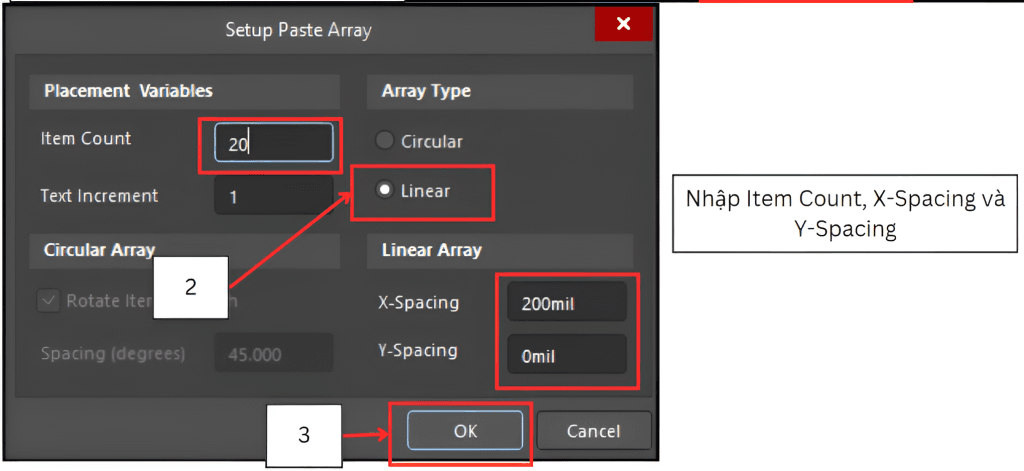Focus the Text Increment field
The width and height of the screenshot is (1024, 471).
pos(273,196)
